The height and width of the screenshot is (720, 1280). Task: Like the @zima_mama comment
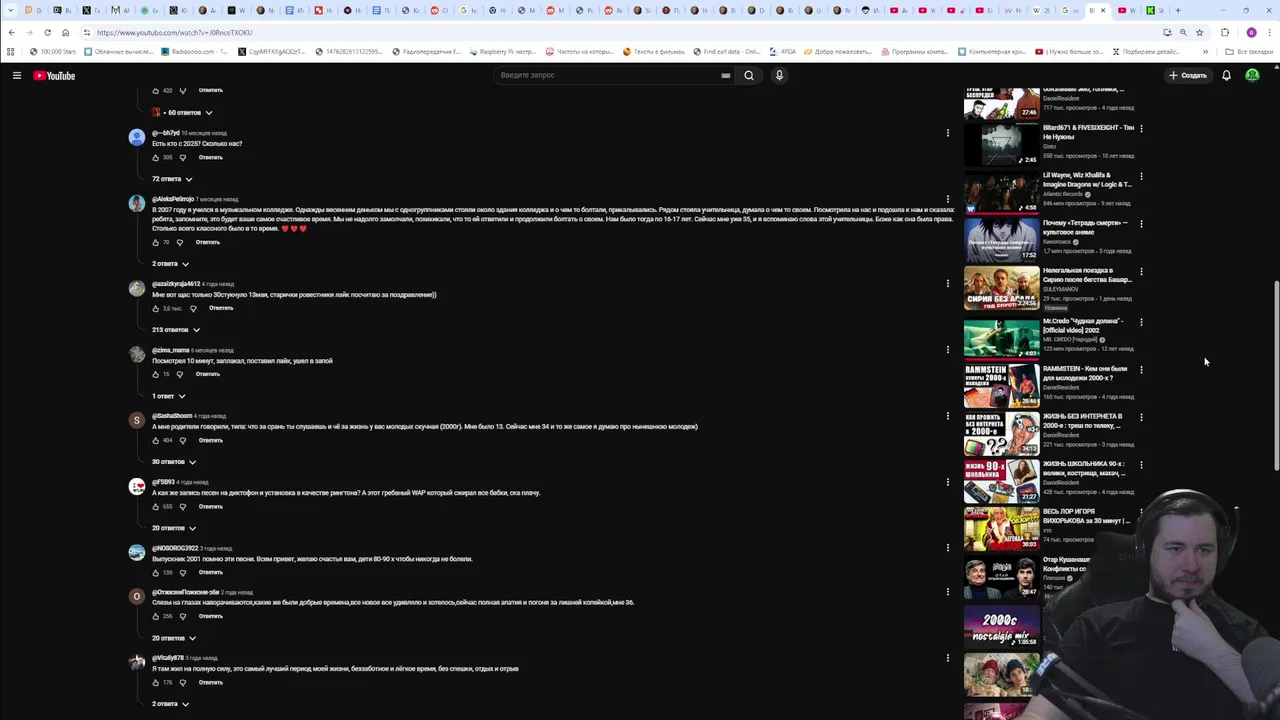(156, 374)
